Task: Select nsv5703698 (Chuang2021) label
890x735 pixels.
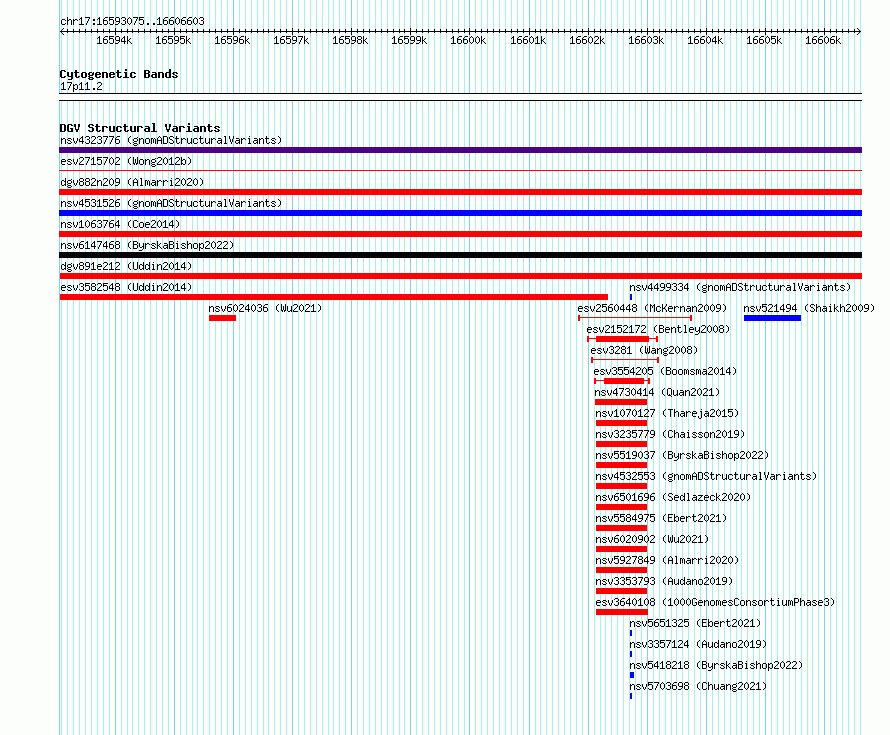Action: pyautogui.click(x=698, y=686)
